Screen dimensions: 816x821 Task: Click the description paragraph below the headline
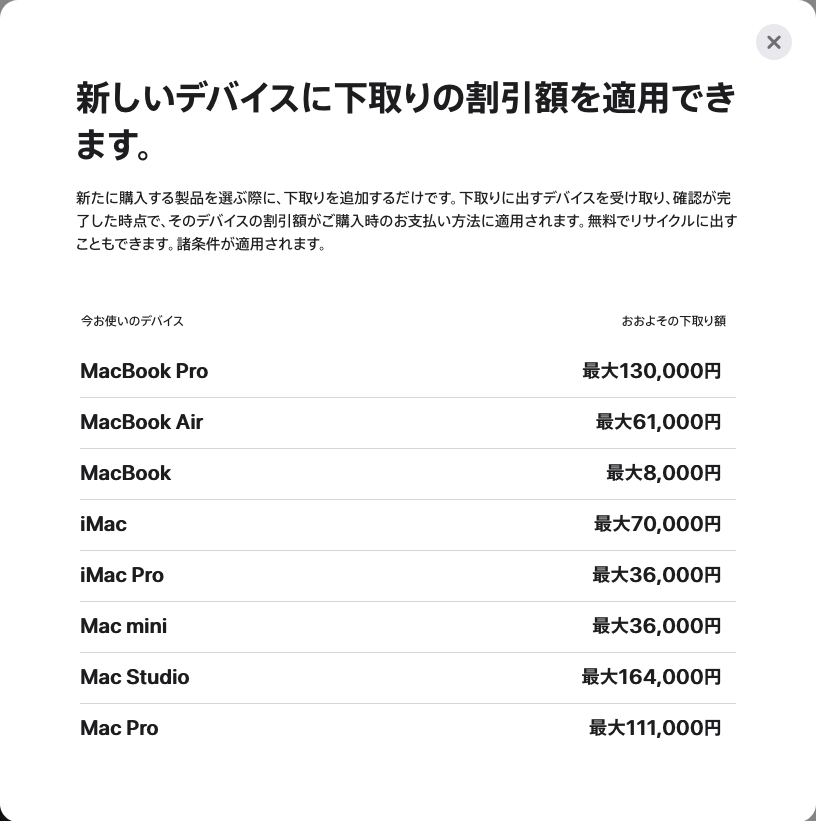click(x=406, y=221)
